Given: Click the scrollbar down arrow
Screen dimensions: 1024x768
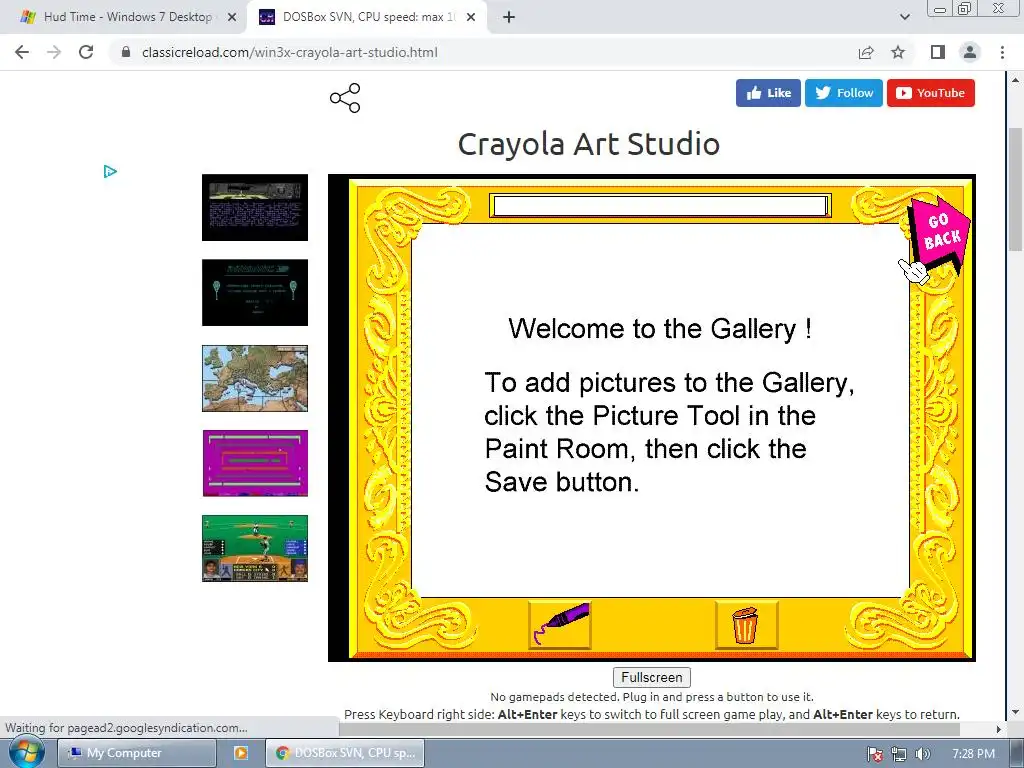Looking at the screenshot, I should 1015,712.
